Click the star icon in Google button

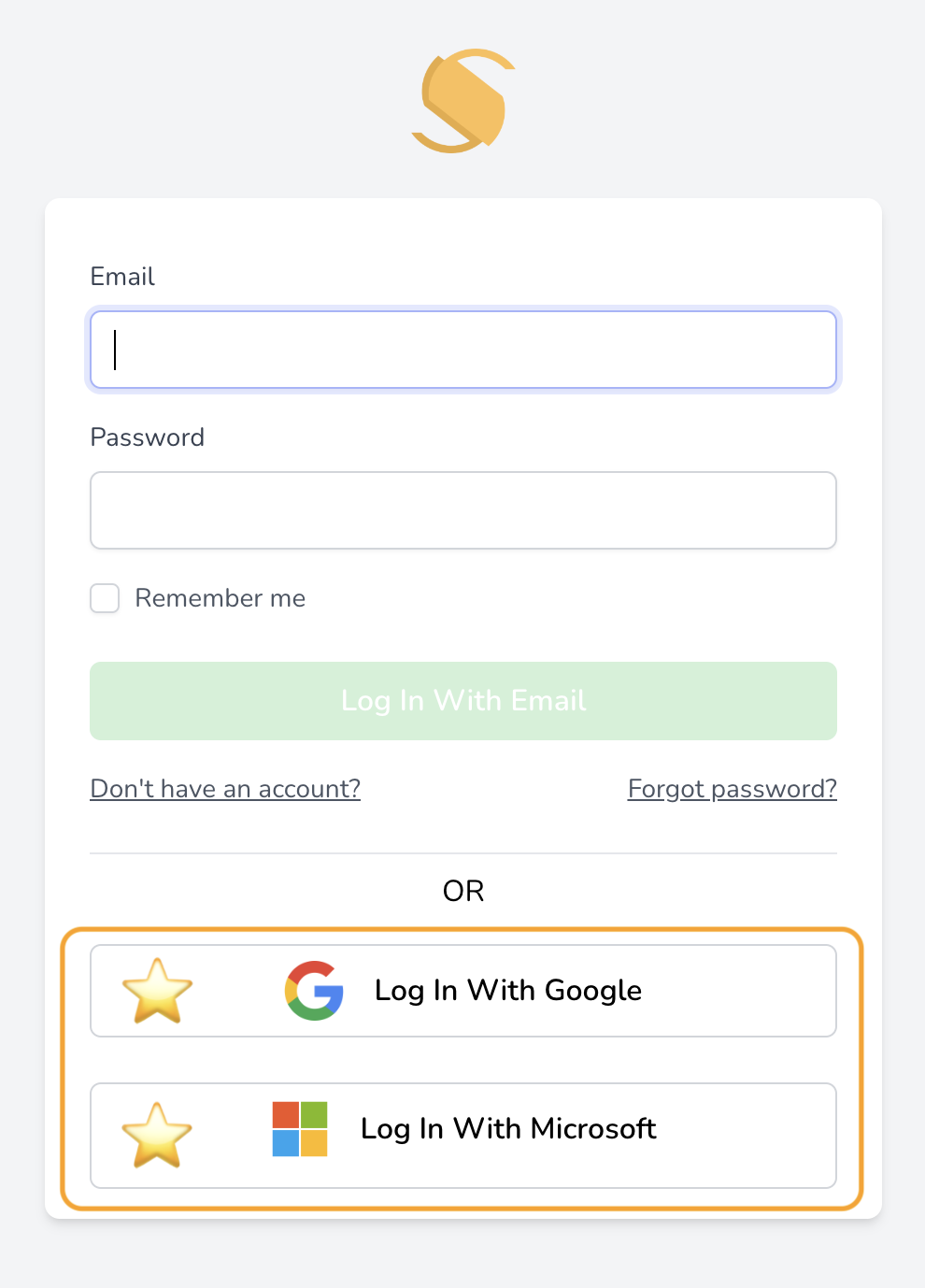(157, 991)
